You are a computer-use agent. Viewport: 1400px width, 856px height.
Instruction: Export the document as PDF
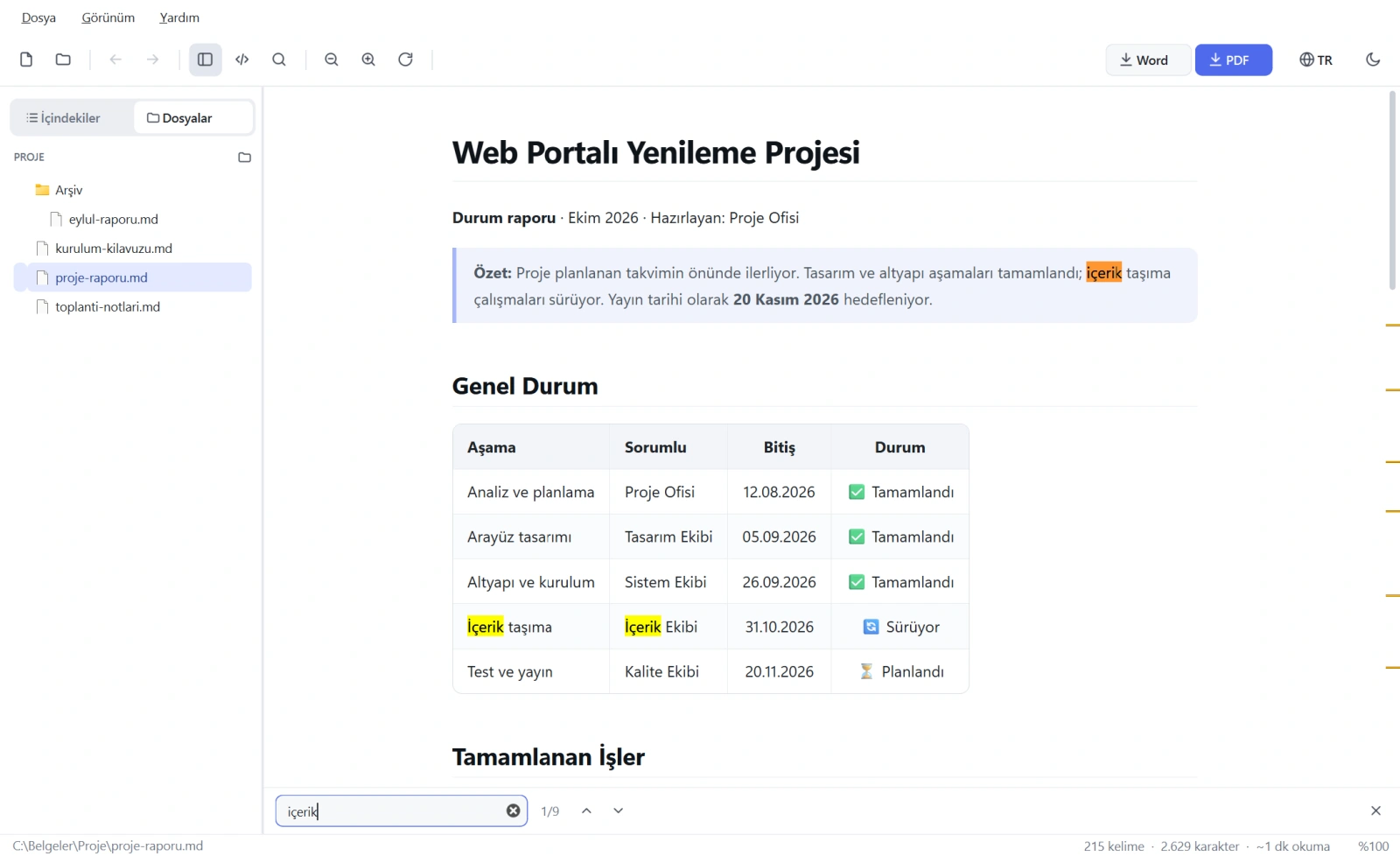[x=1234, y=60]
